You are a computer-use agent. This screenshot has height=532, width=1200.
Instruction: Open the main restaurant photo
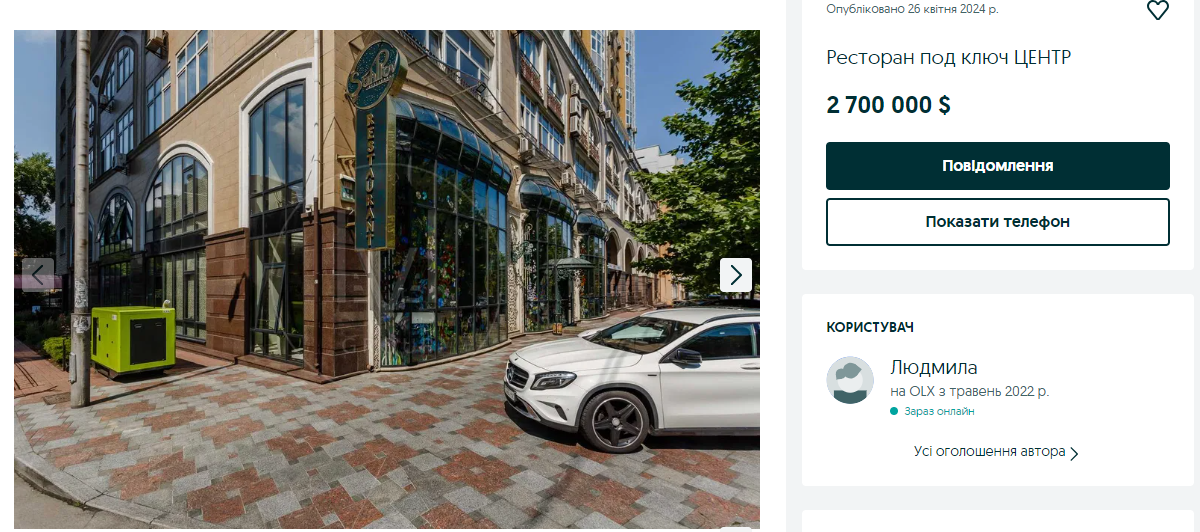(x=387, y=279)
